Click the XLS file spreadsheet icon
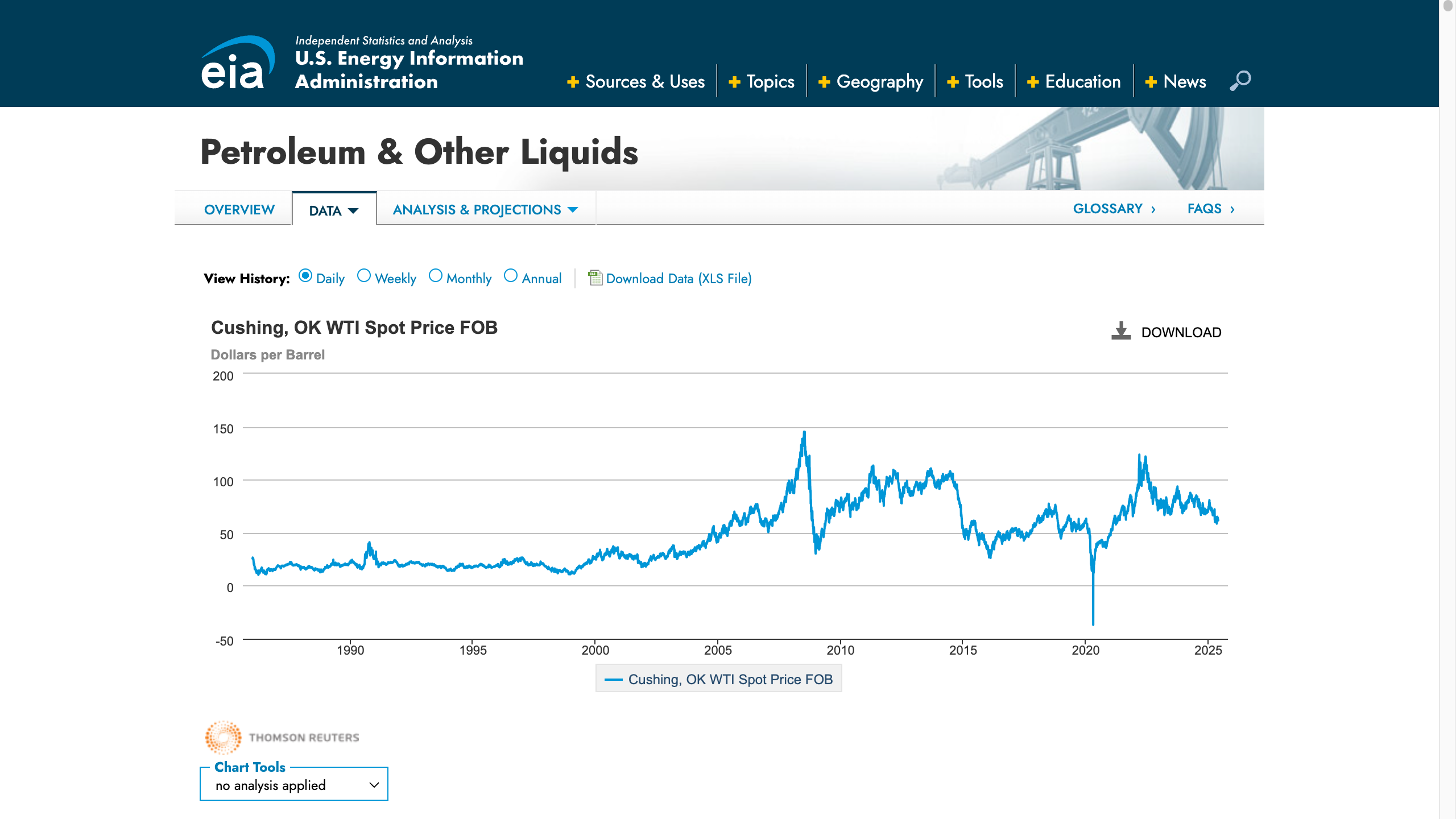The width and height of the screenshot is (1456, 819). pos(595,278)
